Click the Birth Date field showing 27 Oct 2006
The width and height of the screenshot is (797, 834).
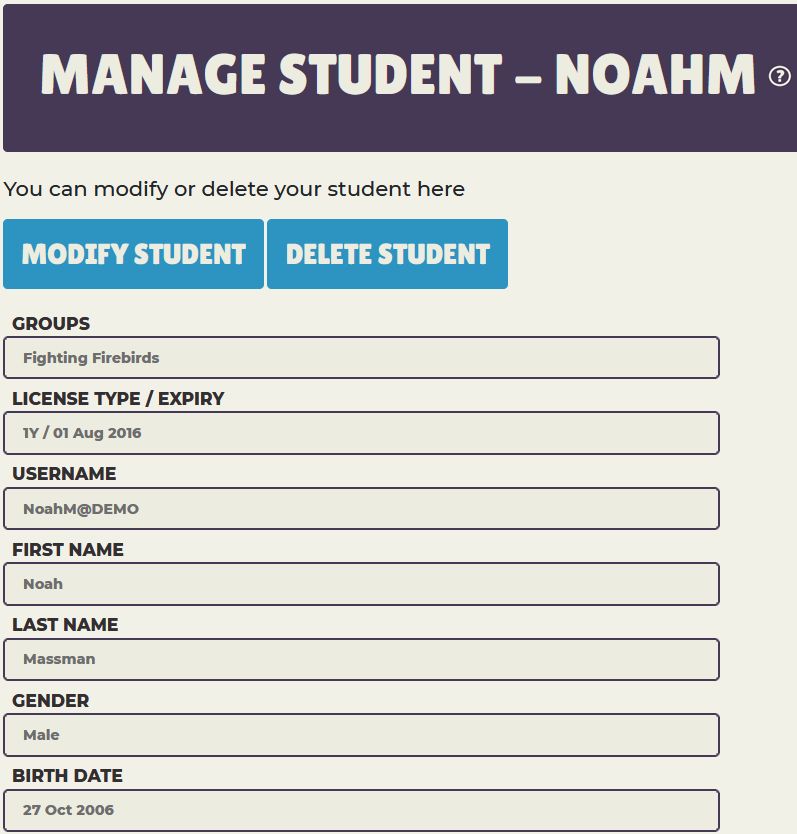[x=360, y=810]
